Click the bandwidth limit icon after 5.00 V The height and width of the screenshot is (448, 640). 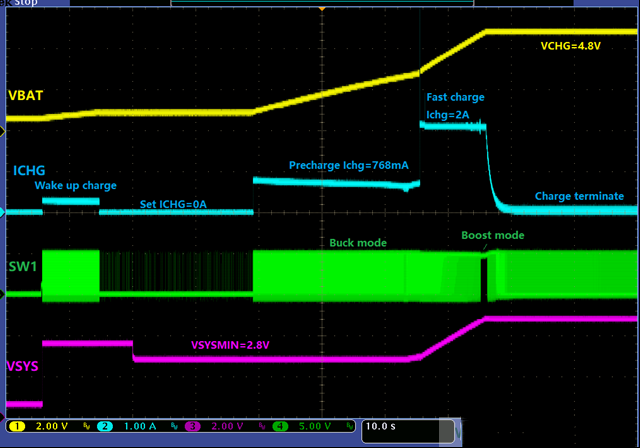coord(350,426)
